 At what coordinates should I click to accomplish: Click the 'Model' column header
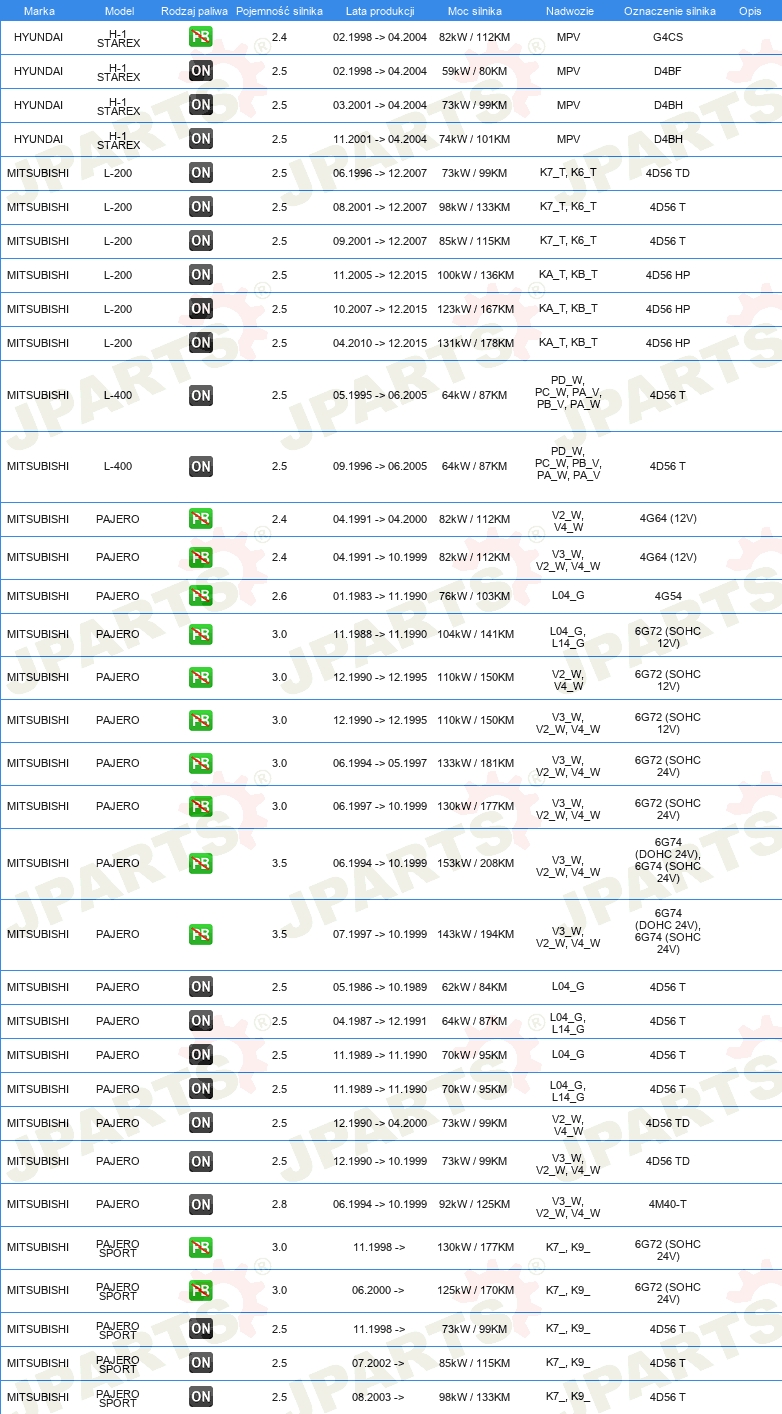(119, 11)
